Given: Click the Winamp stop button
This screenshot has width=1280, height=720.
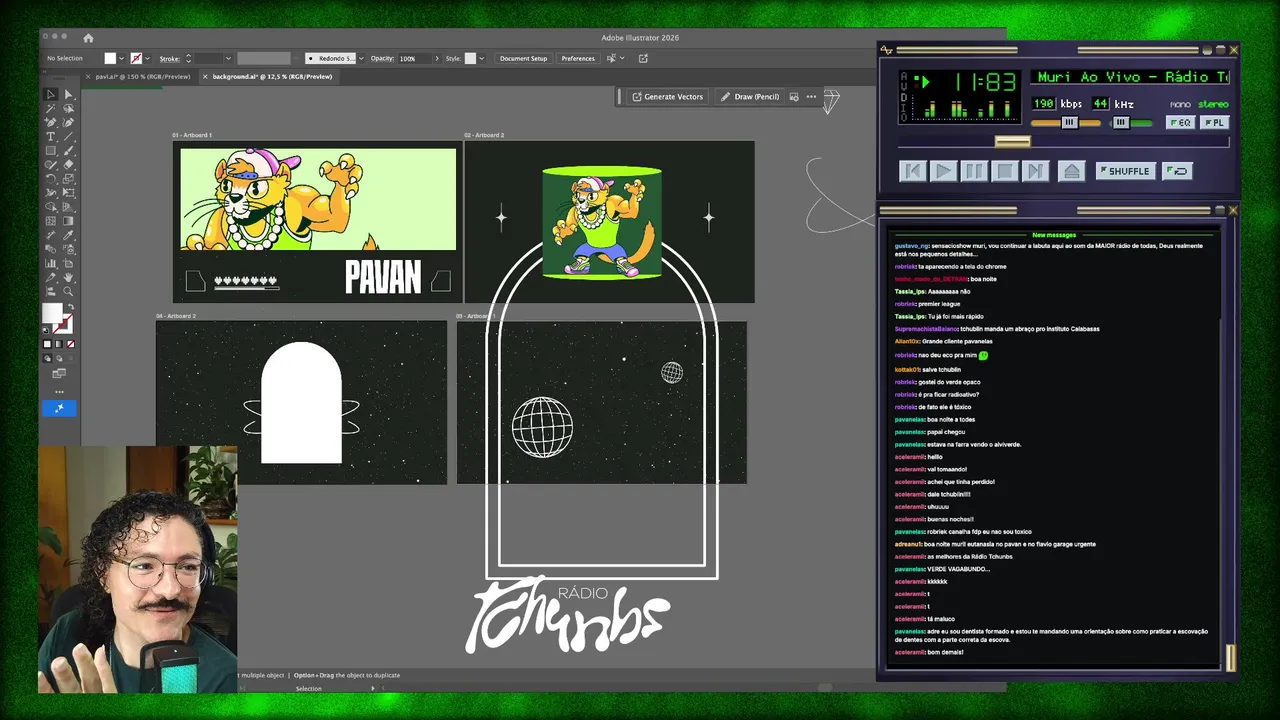Looking at the screenshot, I should (1005, 171).
